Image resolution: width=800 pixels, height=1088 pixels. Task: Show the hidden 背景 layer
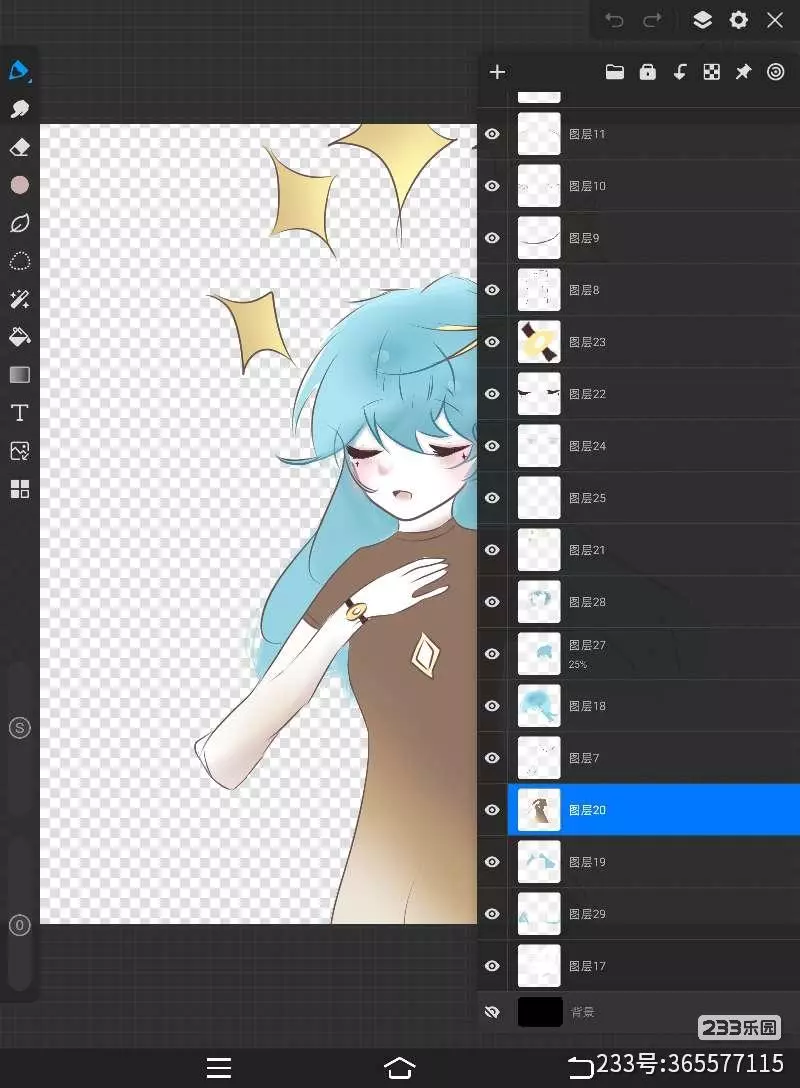492,1012
